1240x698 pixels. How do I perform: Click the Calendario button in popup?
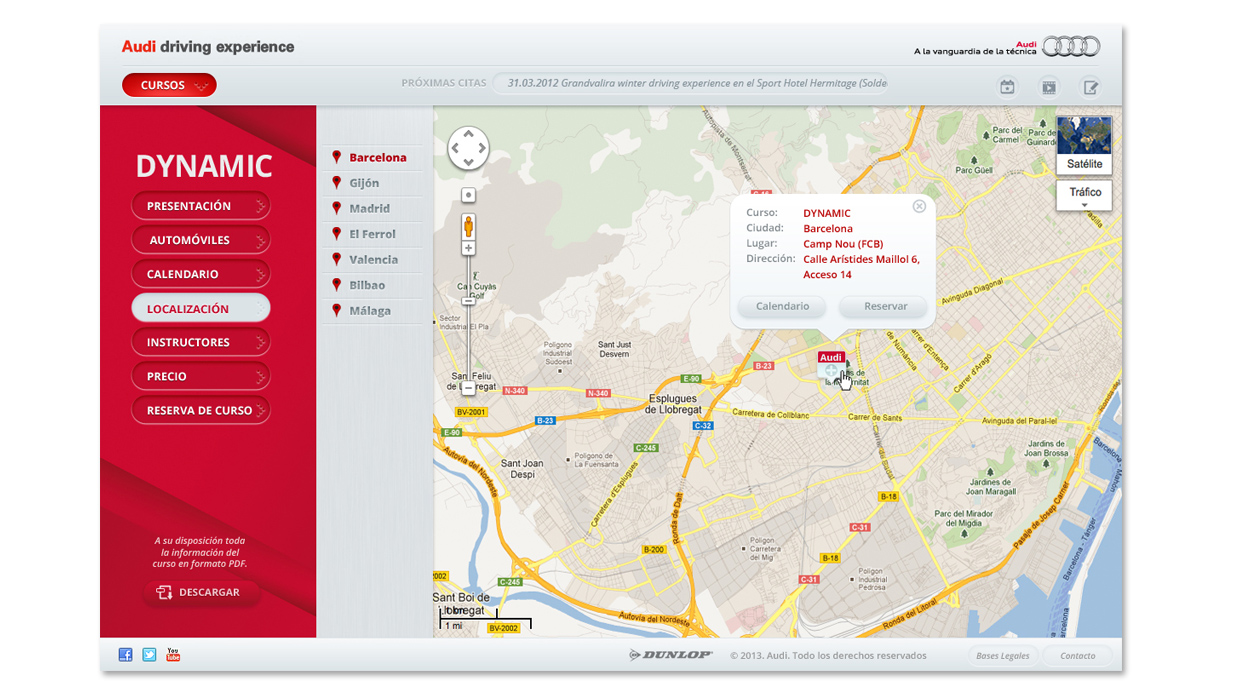click(x=782, y=306)
